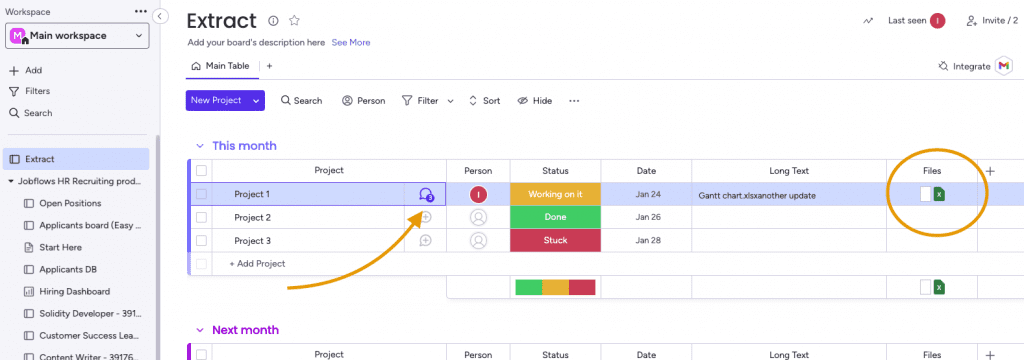Add a column to Next month table
The height and width of the screenshot is (360, 1024).
point(990,355)
